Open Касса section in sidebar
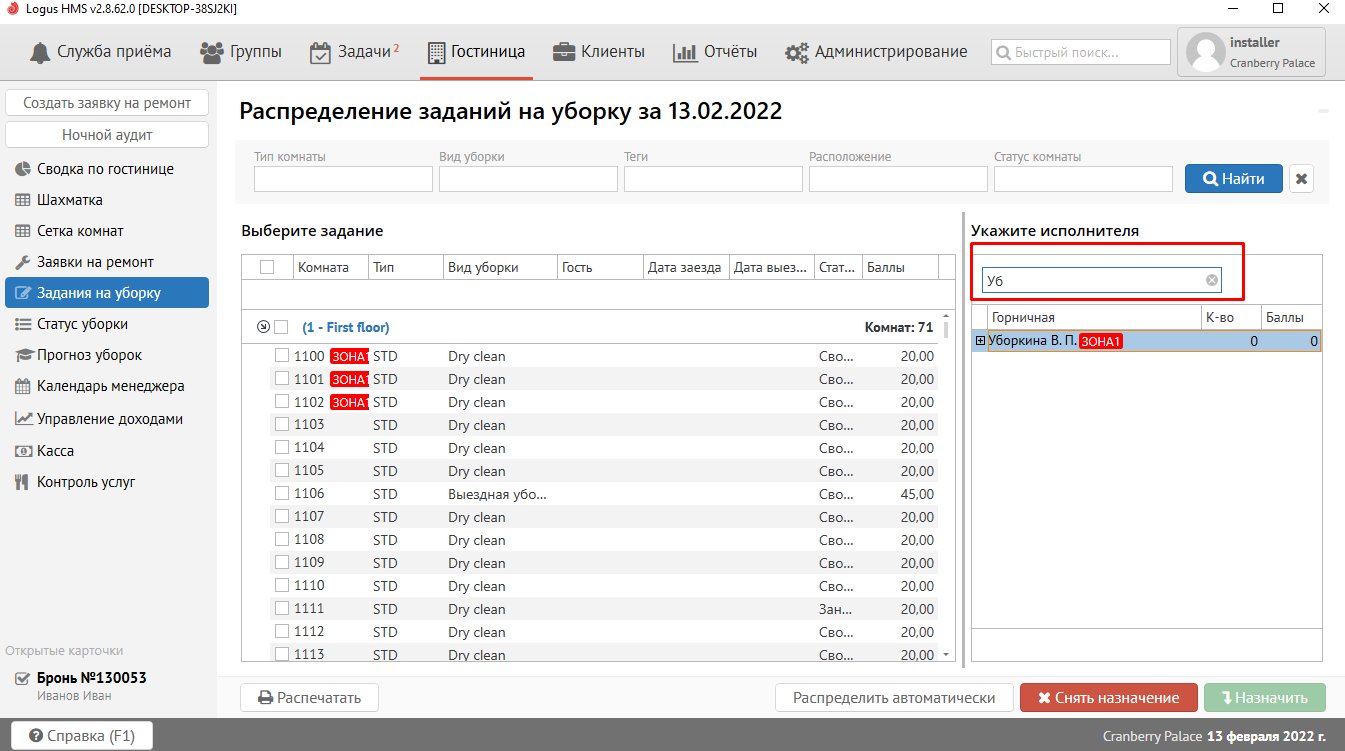Image resolution: width=1345 pixels, height=751 pixels. [x=55, y=451]
